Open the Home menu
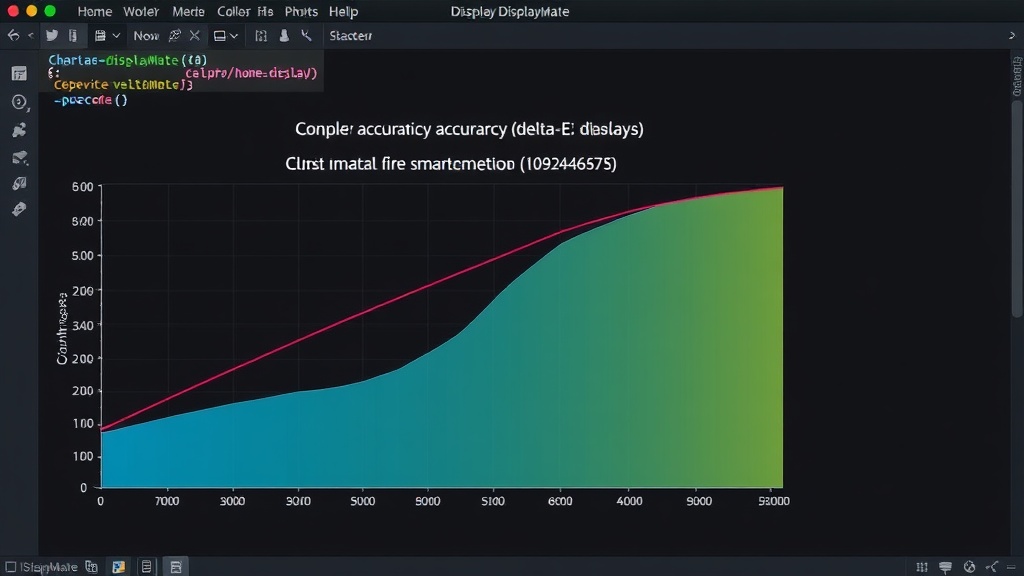This screenshot has height=576, width=1024. (95, 12)
